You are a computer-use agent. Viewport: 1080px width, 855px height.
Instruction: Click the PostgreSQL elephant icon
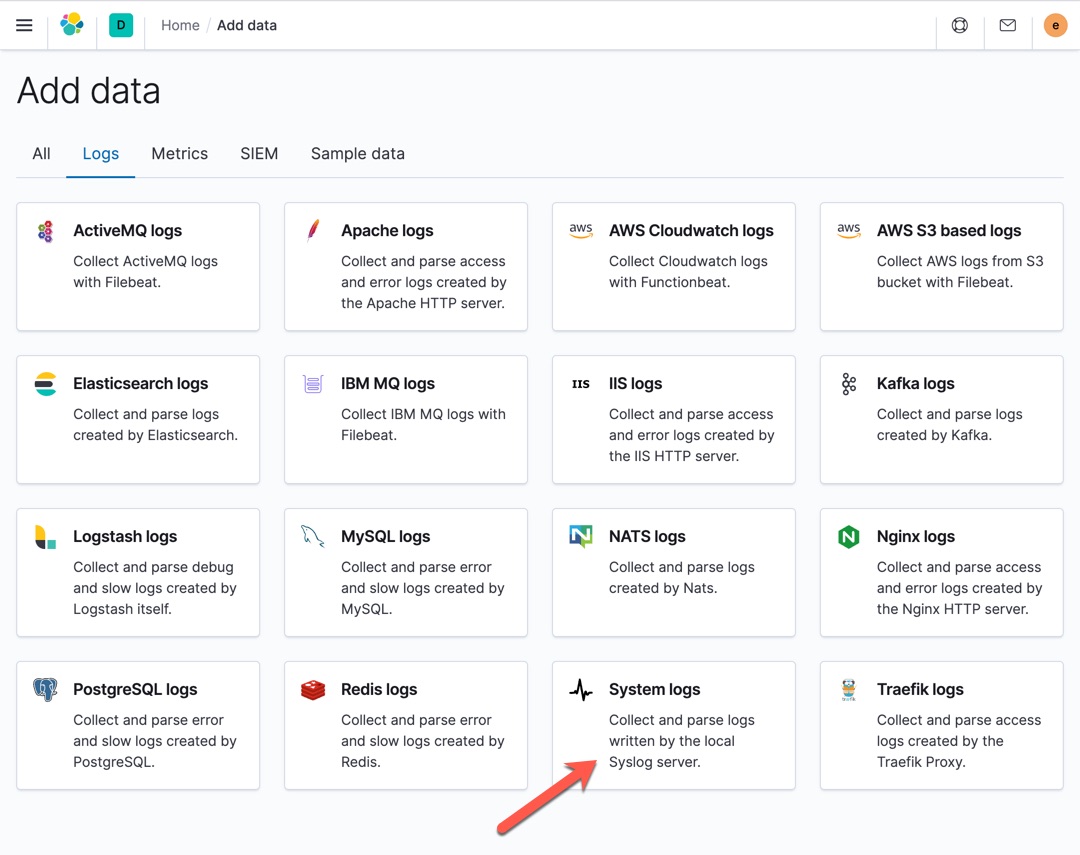(45, 689)
